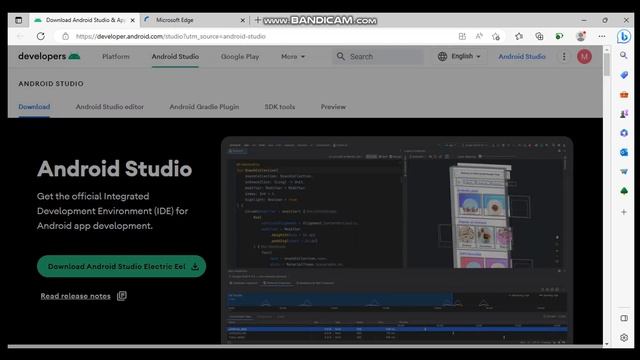Image resolution: width=640 pixels, height=360 pixels.
Task: Open sidebar Shopping tag icon
Action: [624, 75]
